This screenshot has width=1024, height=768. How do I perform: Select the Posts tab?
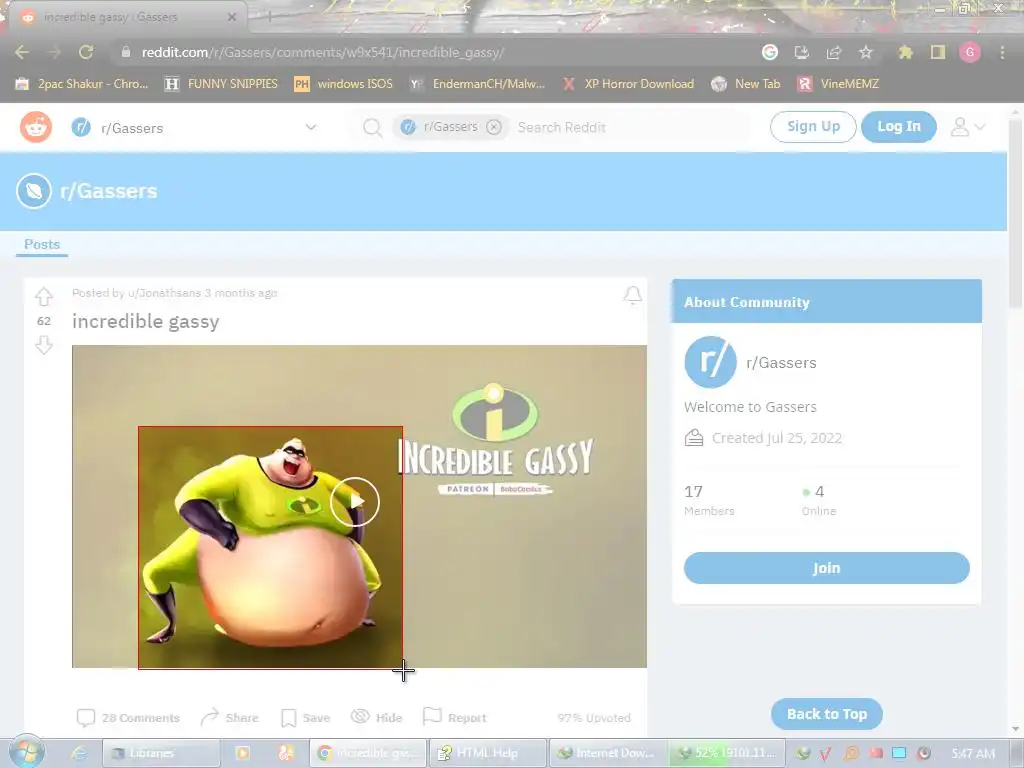[x=42, y=244]
